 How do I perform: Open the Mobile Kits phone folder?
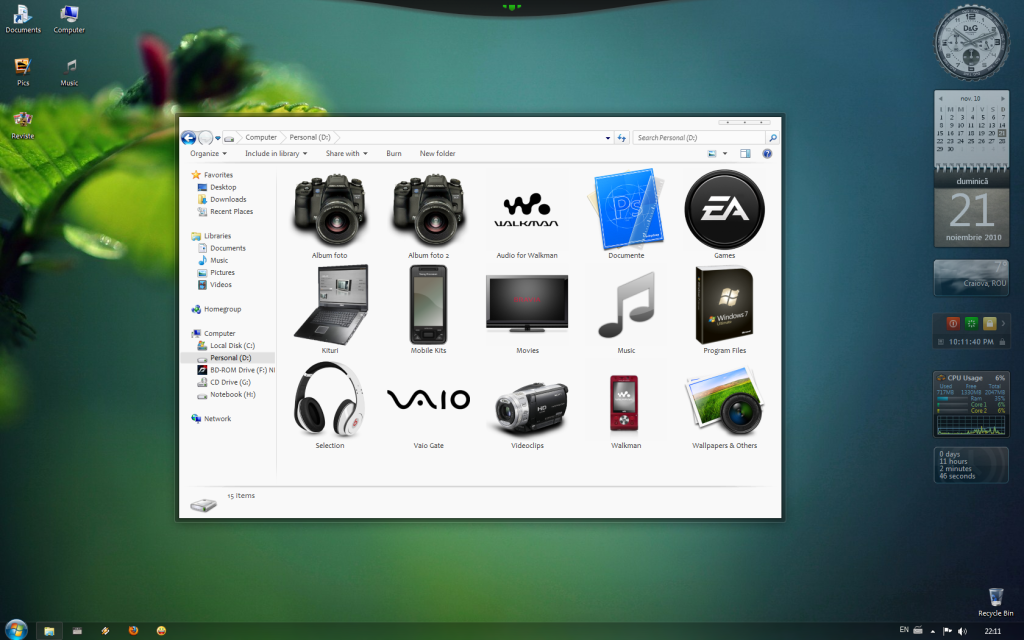[428, 304]
